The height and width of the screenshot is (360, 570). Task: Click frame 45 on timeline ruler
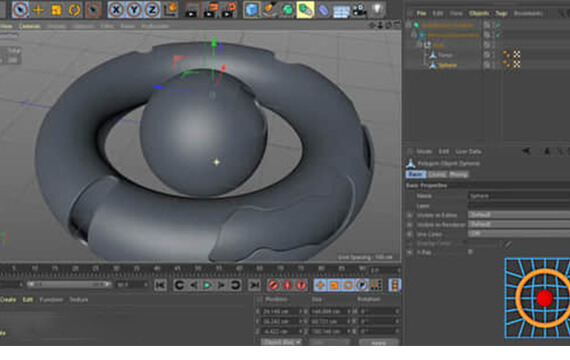[177, 268]
